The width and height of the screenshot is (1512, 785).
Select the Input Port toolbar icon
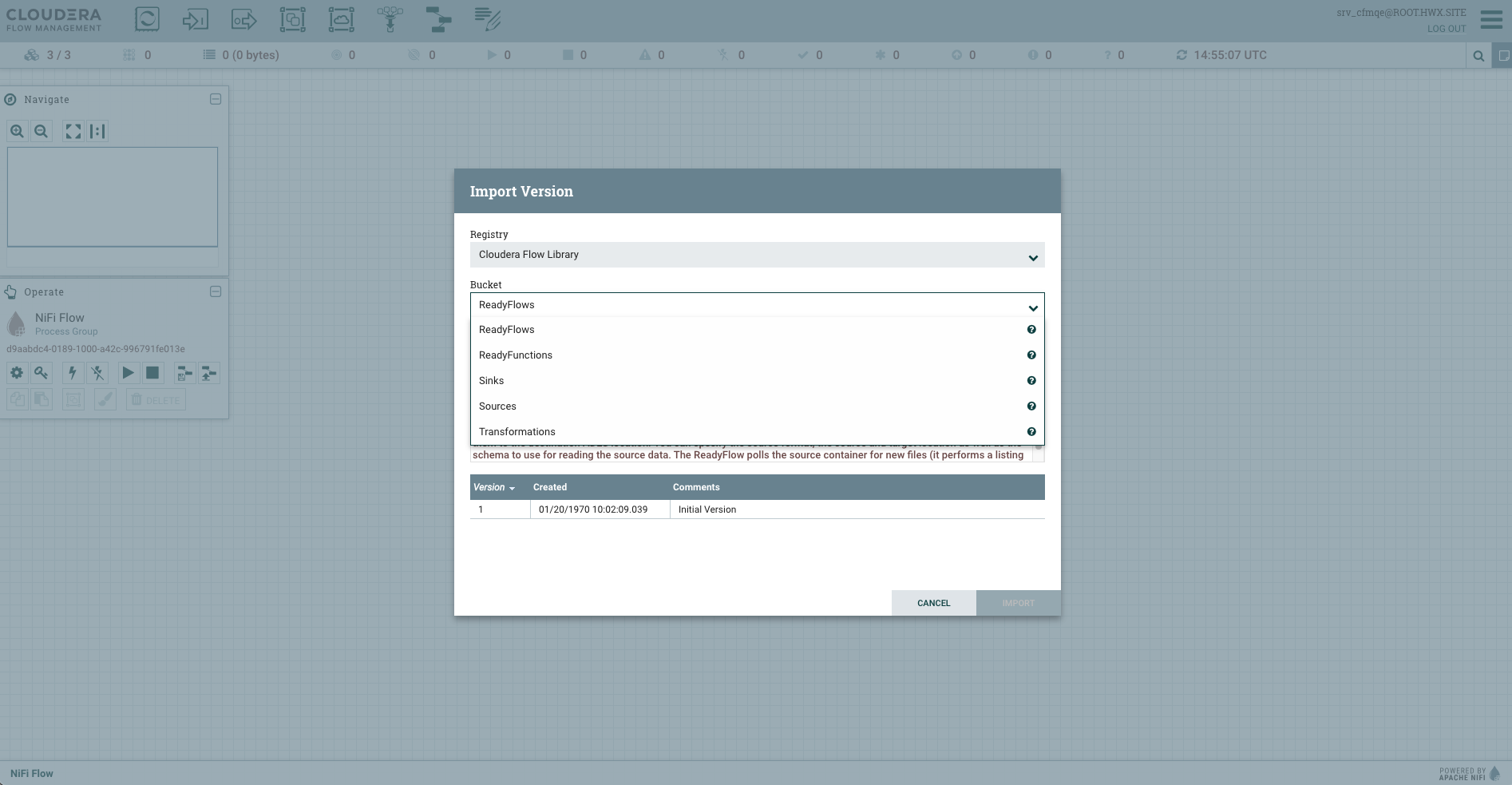[195, 19]
